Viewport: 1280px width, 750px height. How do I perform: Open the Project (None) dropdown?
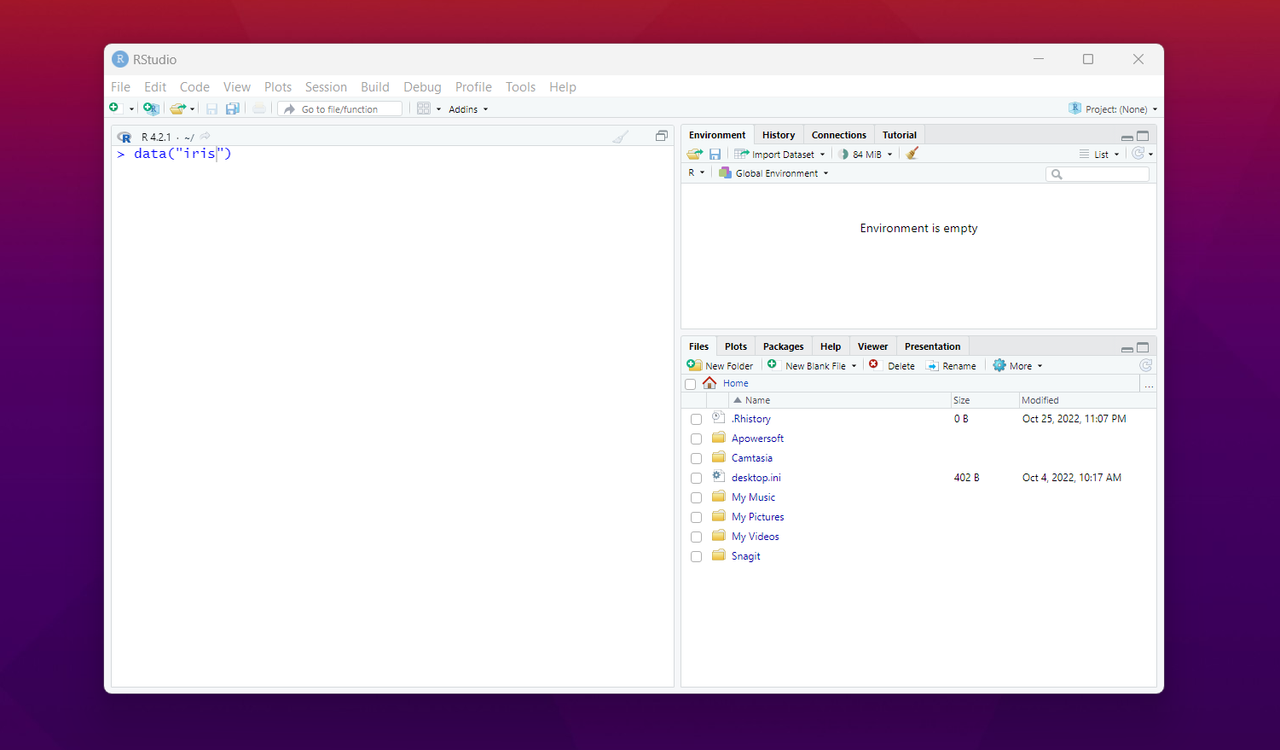[x=1113, y=109]
